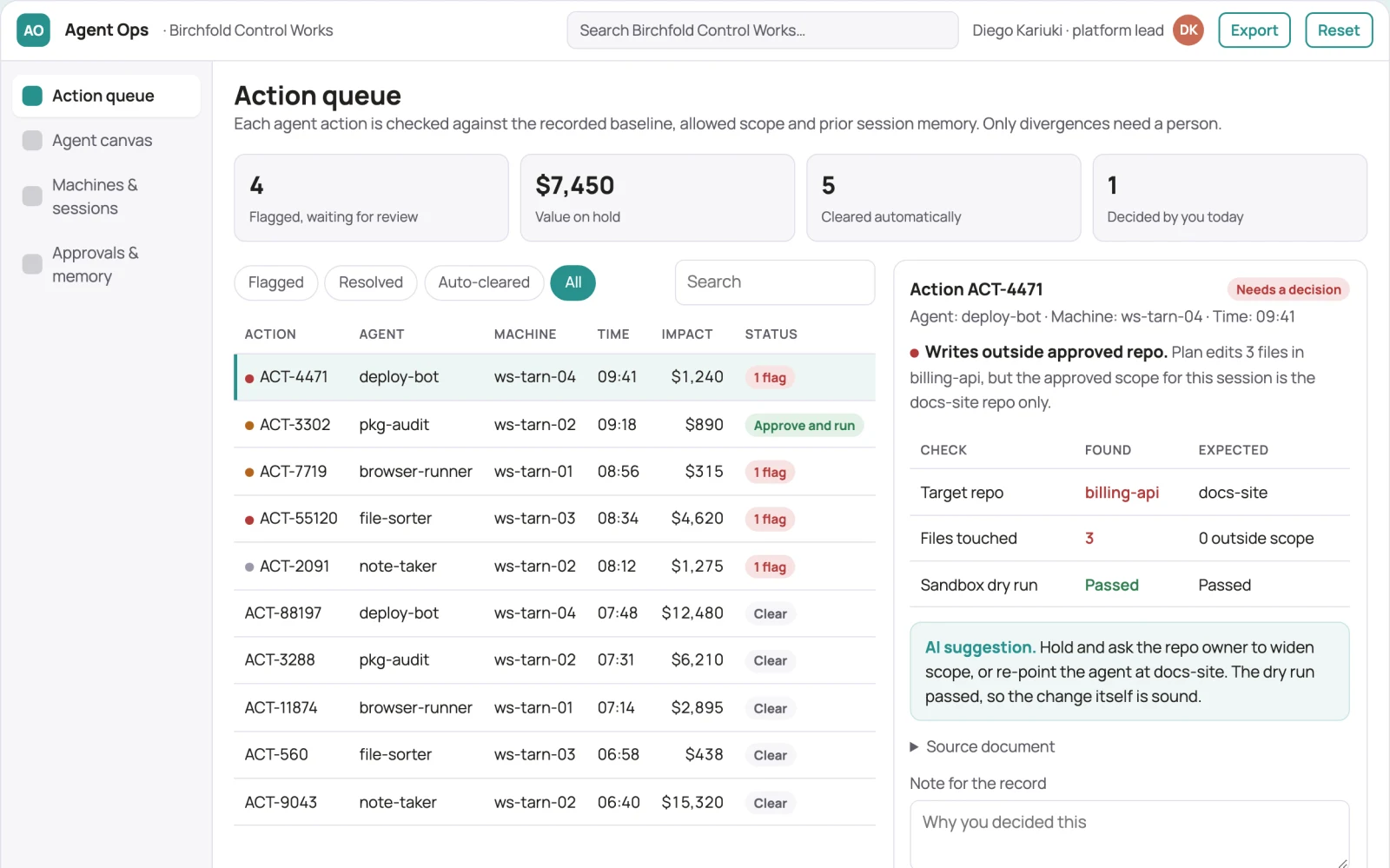
Task: Select the Auto-cleared filter
Action: click(484, 282)
